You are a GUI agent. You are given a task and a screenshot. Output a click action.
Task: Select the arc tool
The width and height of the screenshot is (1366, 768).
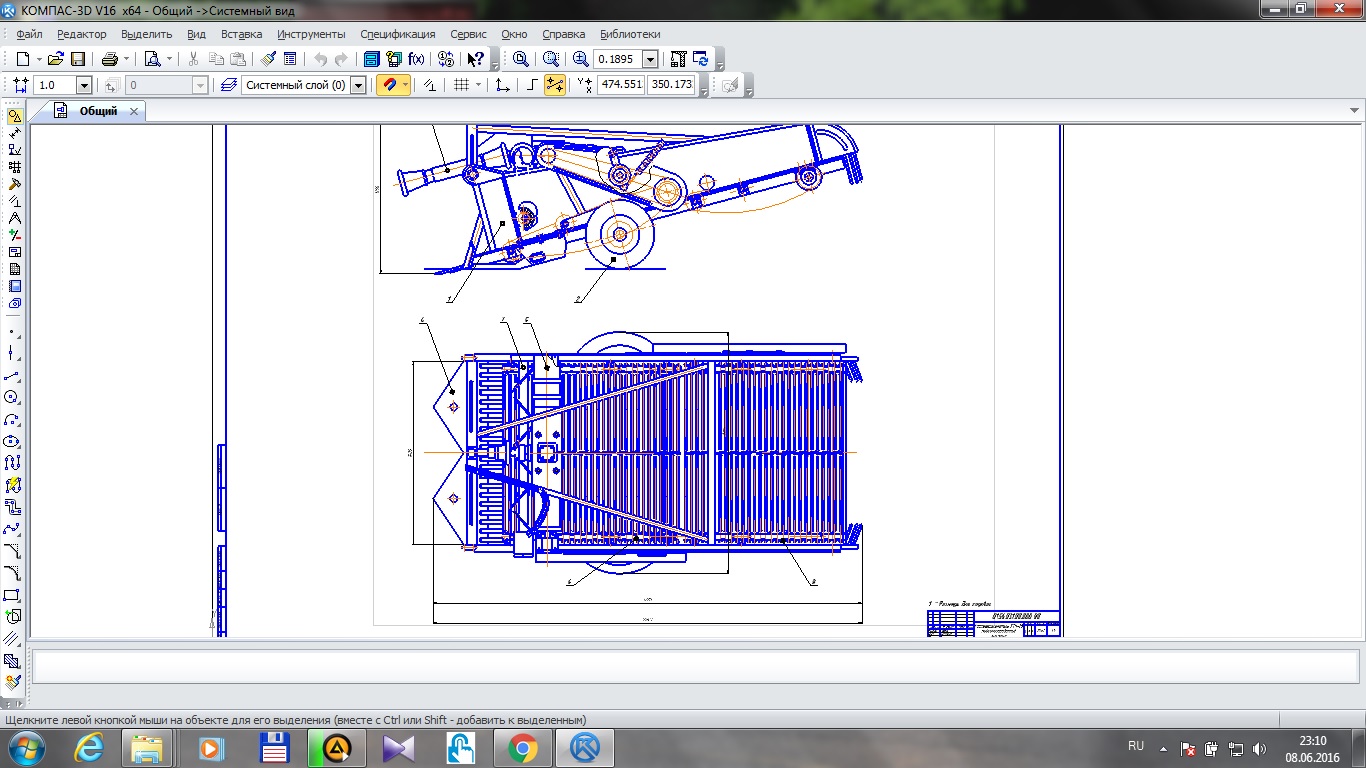click(x=11, y=419)
